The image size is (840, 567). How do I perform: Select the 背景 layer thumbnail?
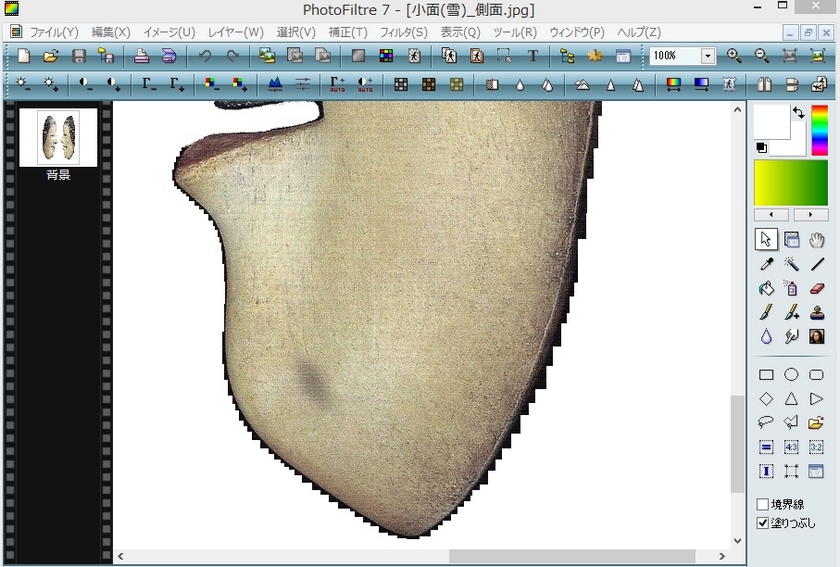click(58, 137)
